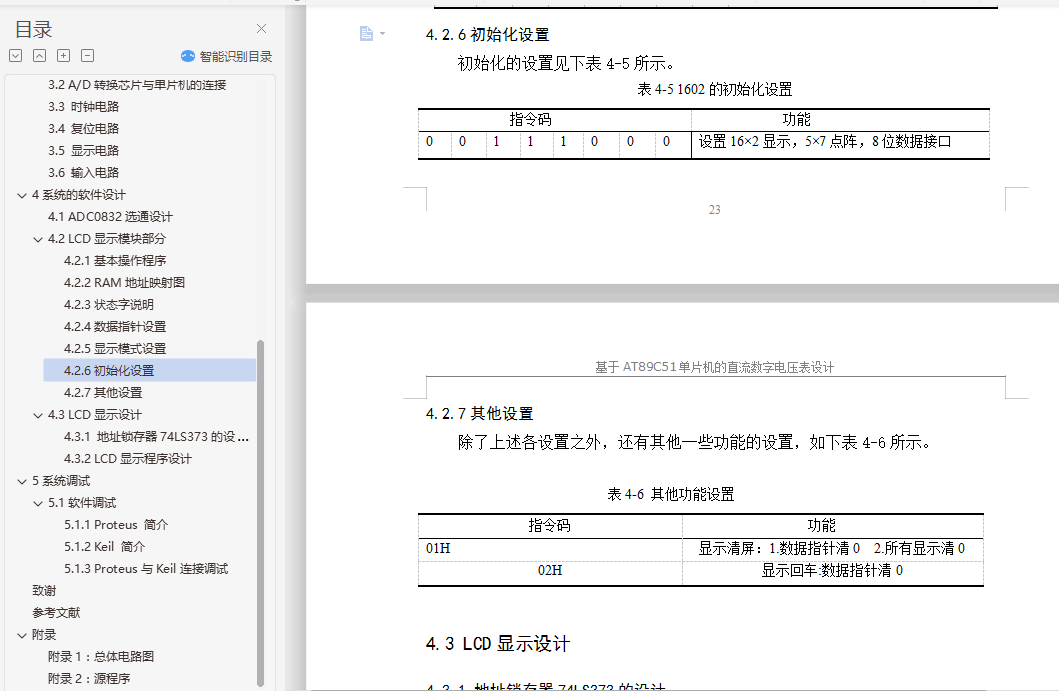Go to 4.3.1 地址锁存器 74LS373 entry
The width and height of the screenshot is (1059, 691).
[157, 437]
